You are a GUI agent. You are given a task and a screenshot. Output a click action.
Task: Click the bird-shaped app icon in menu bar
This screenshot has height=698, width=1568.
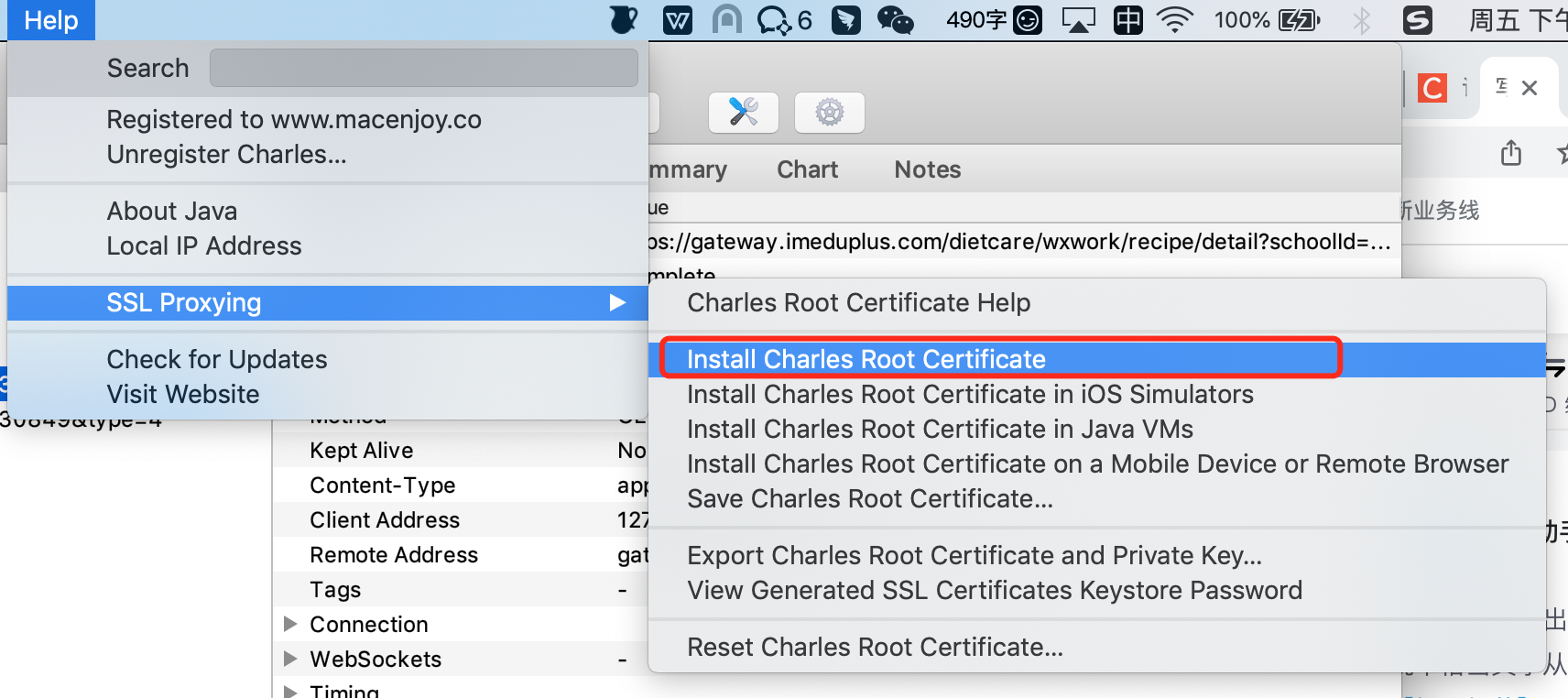click(x=845, y=19)
